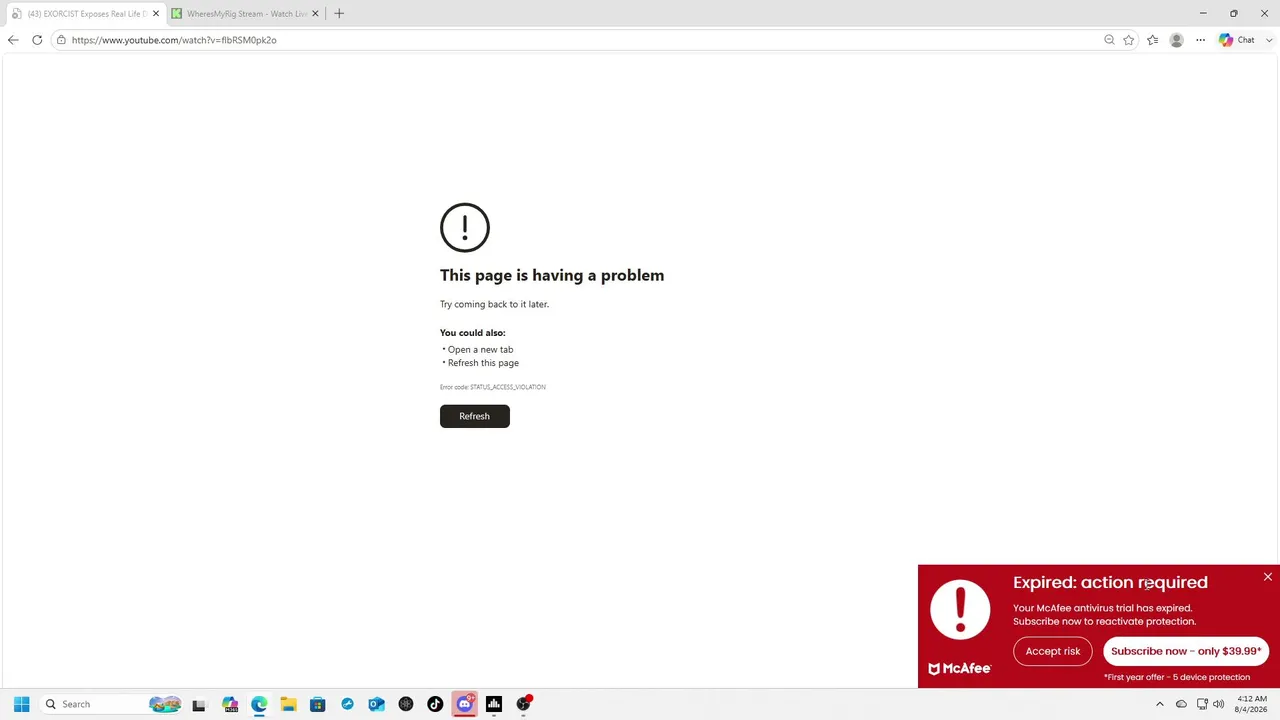Open the clock showing 4:12 AM

1252,704
